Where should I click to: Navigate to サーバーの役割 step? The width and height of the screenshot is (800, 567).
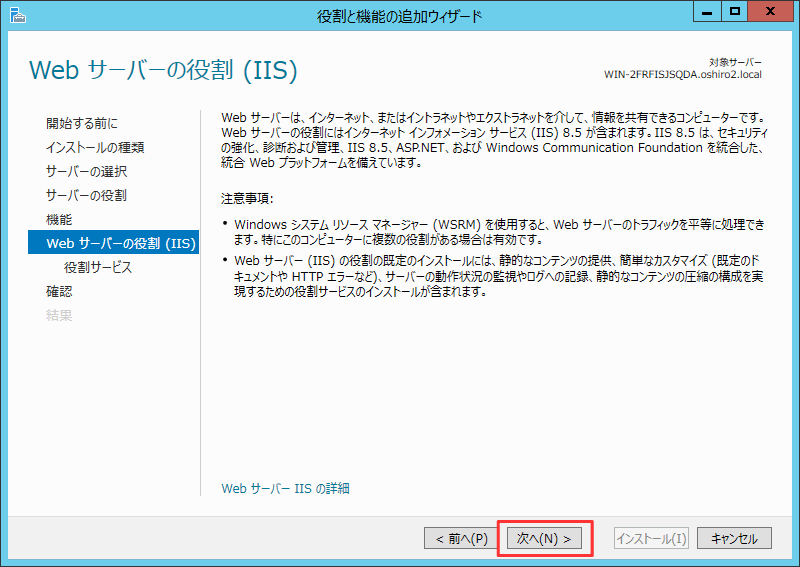[x=86, y=195]
